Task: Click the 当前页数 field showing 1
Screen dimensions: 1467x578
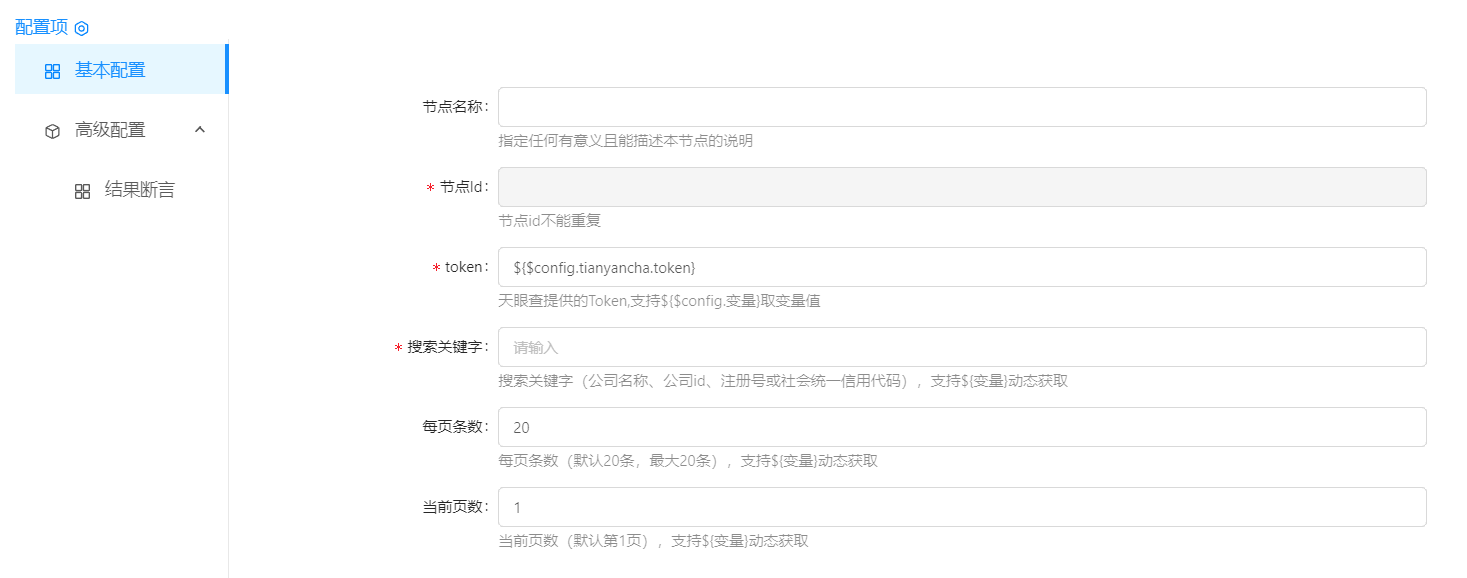Action: click(961, 507)
